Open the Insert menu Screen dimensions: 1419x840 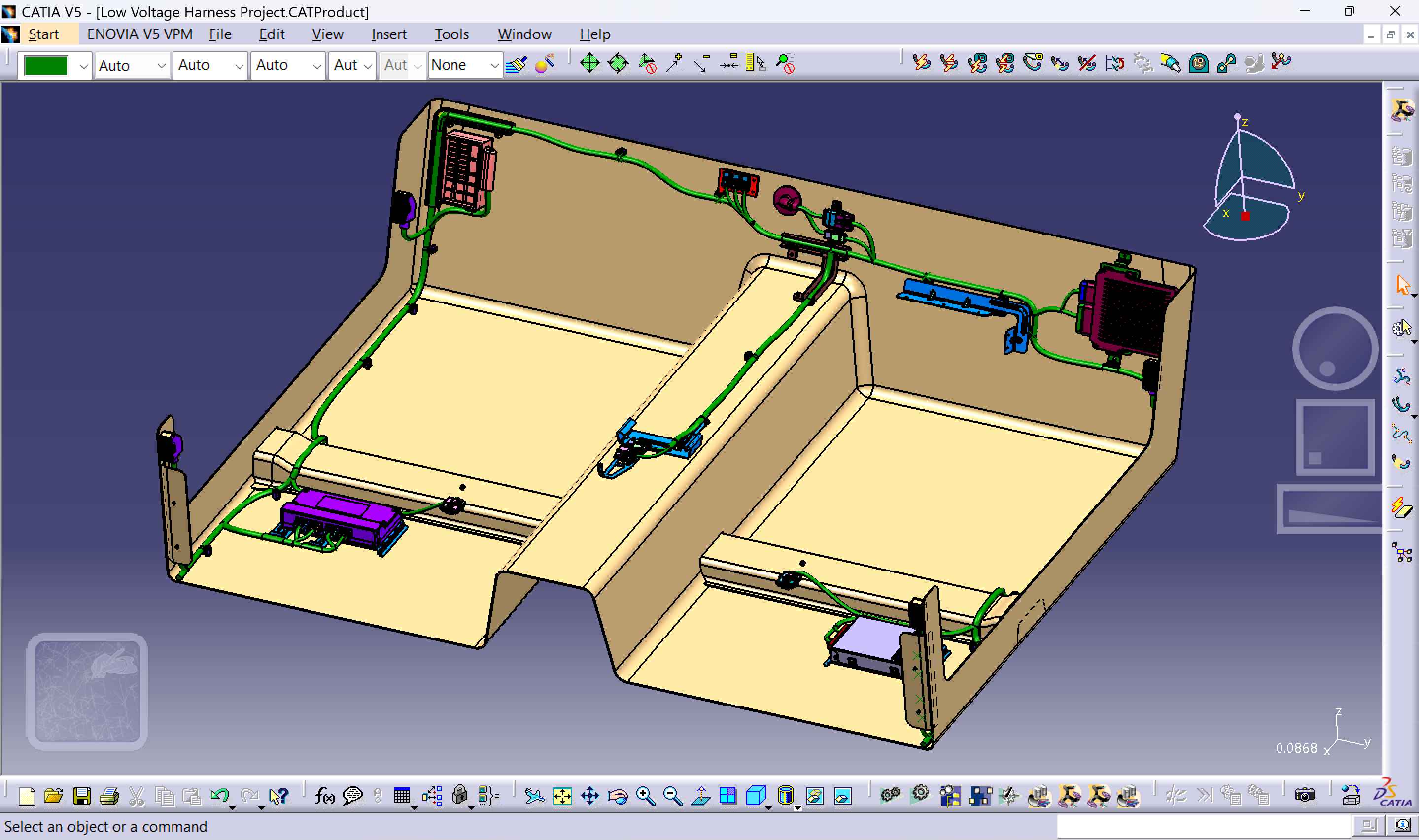pos(388,34)
